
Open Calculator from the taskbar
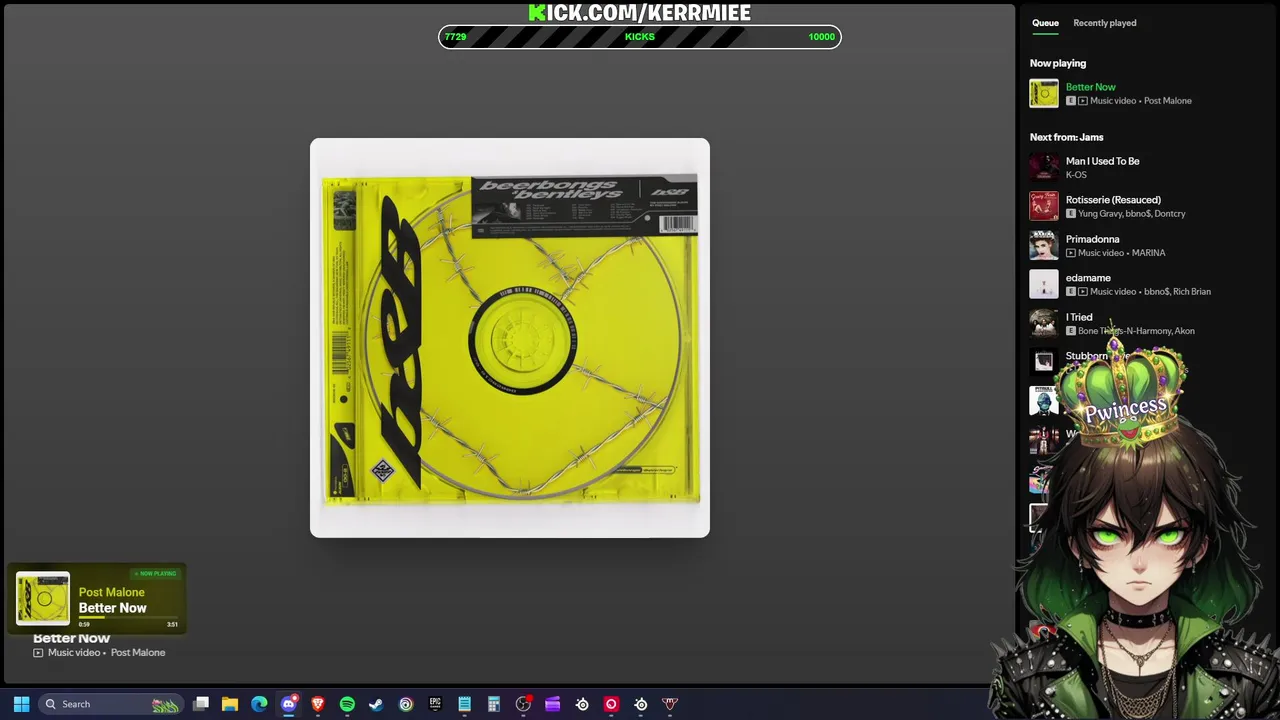(x=494, y=704)
